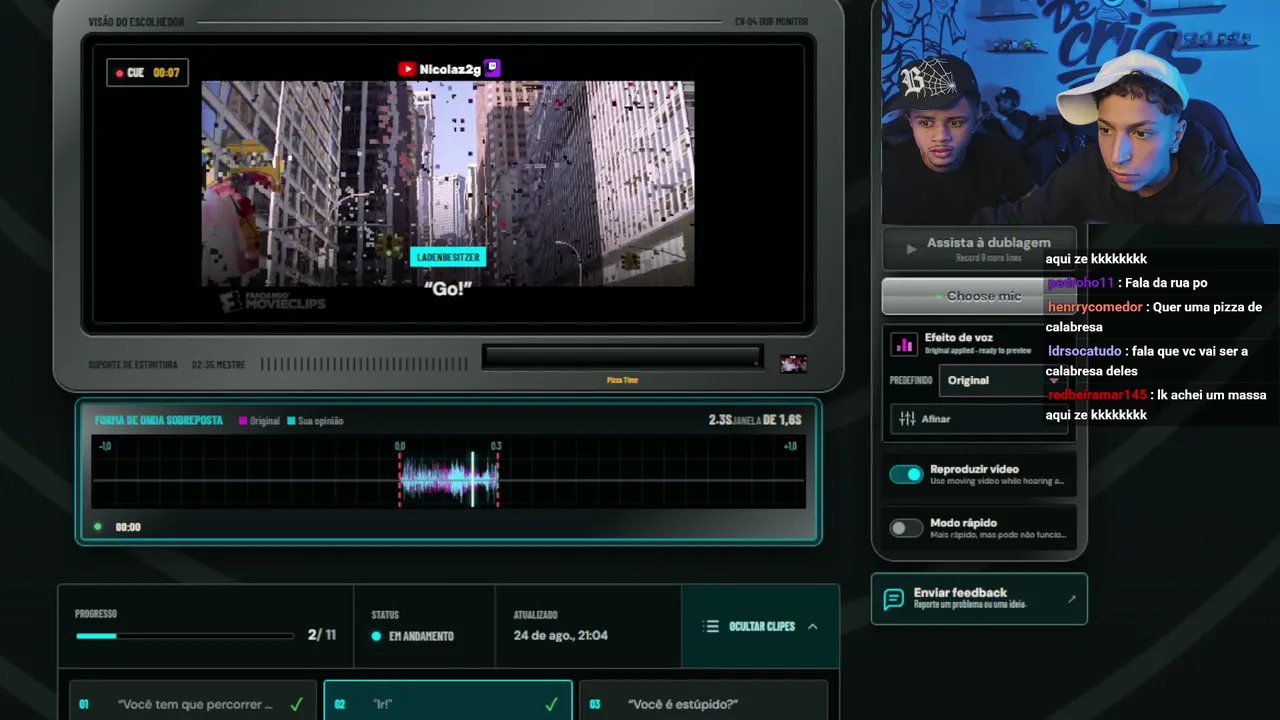Image resolution: width=1280 pixels, height=720 pixels.
Task: Click the "Go!" subtitle text
Action: click(x=447, y=288)
